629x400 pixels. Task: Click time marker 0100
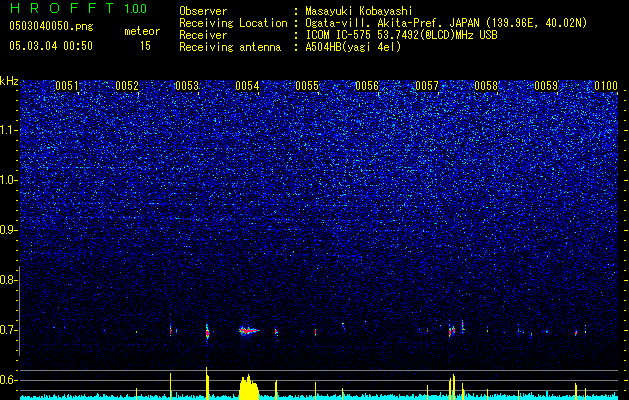[606, 86]
